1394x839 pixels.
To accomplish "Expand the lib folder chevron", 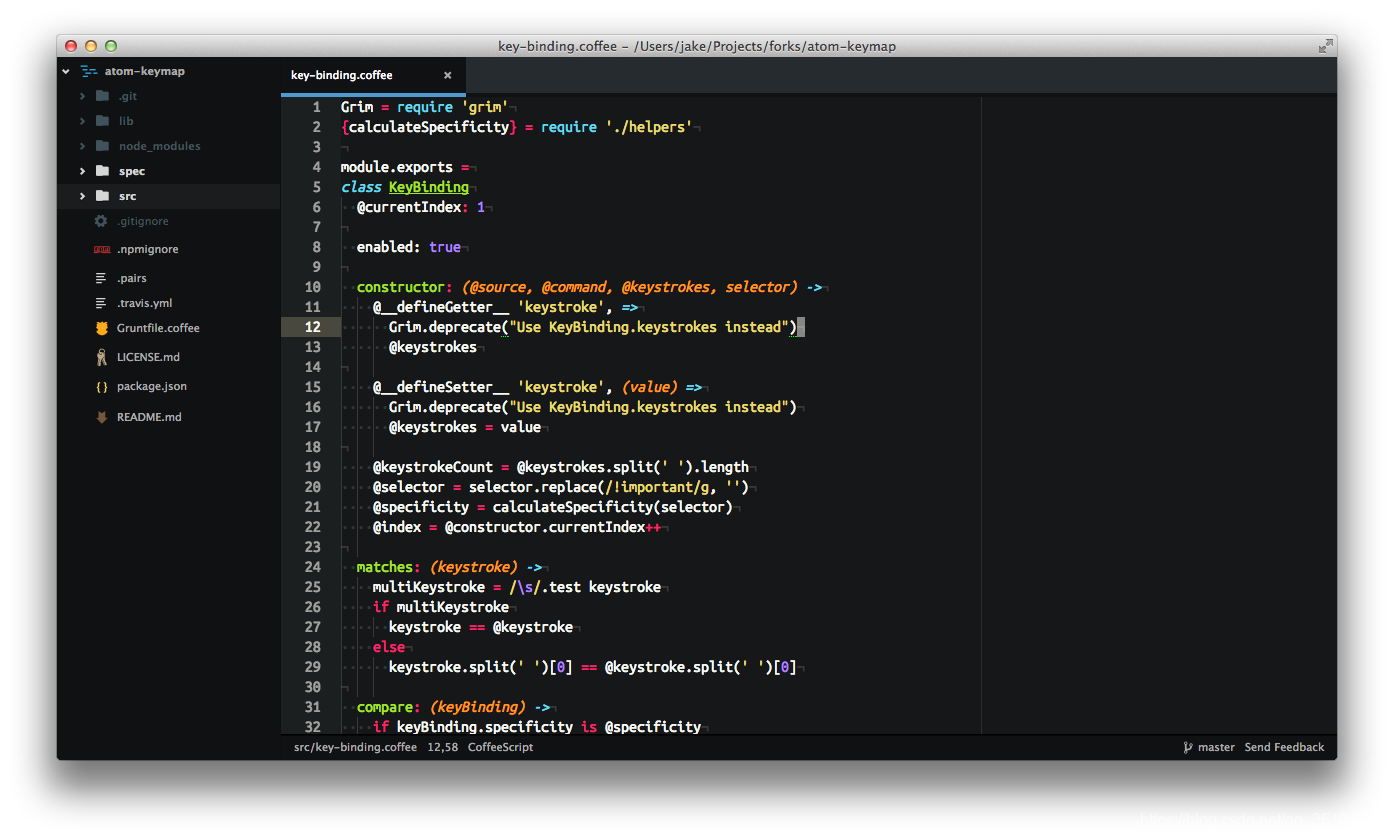I will (82, 121).
